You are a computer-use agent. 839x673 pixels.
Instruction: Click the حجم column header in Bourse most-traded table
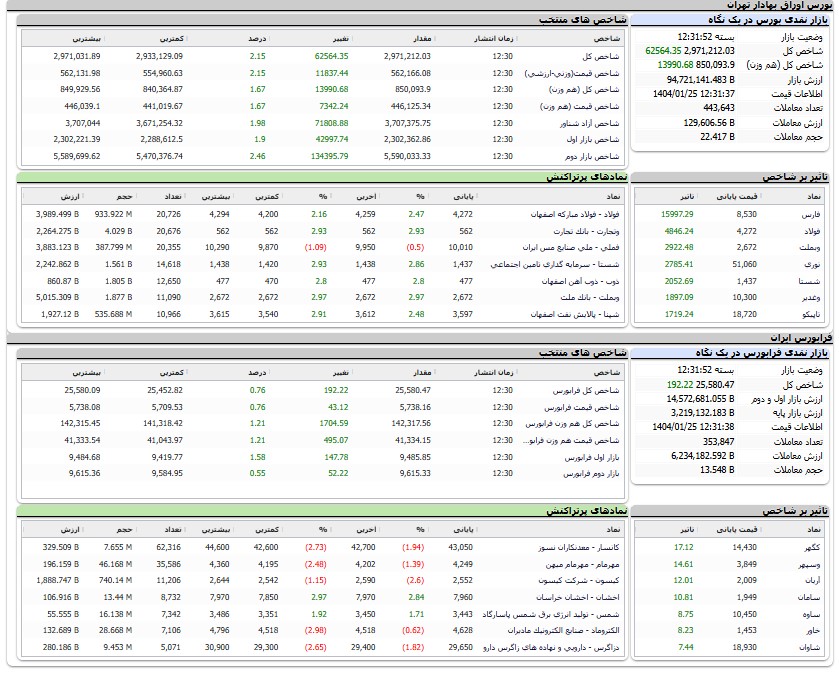[125, 197]
